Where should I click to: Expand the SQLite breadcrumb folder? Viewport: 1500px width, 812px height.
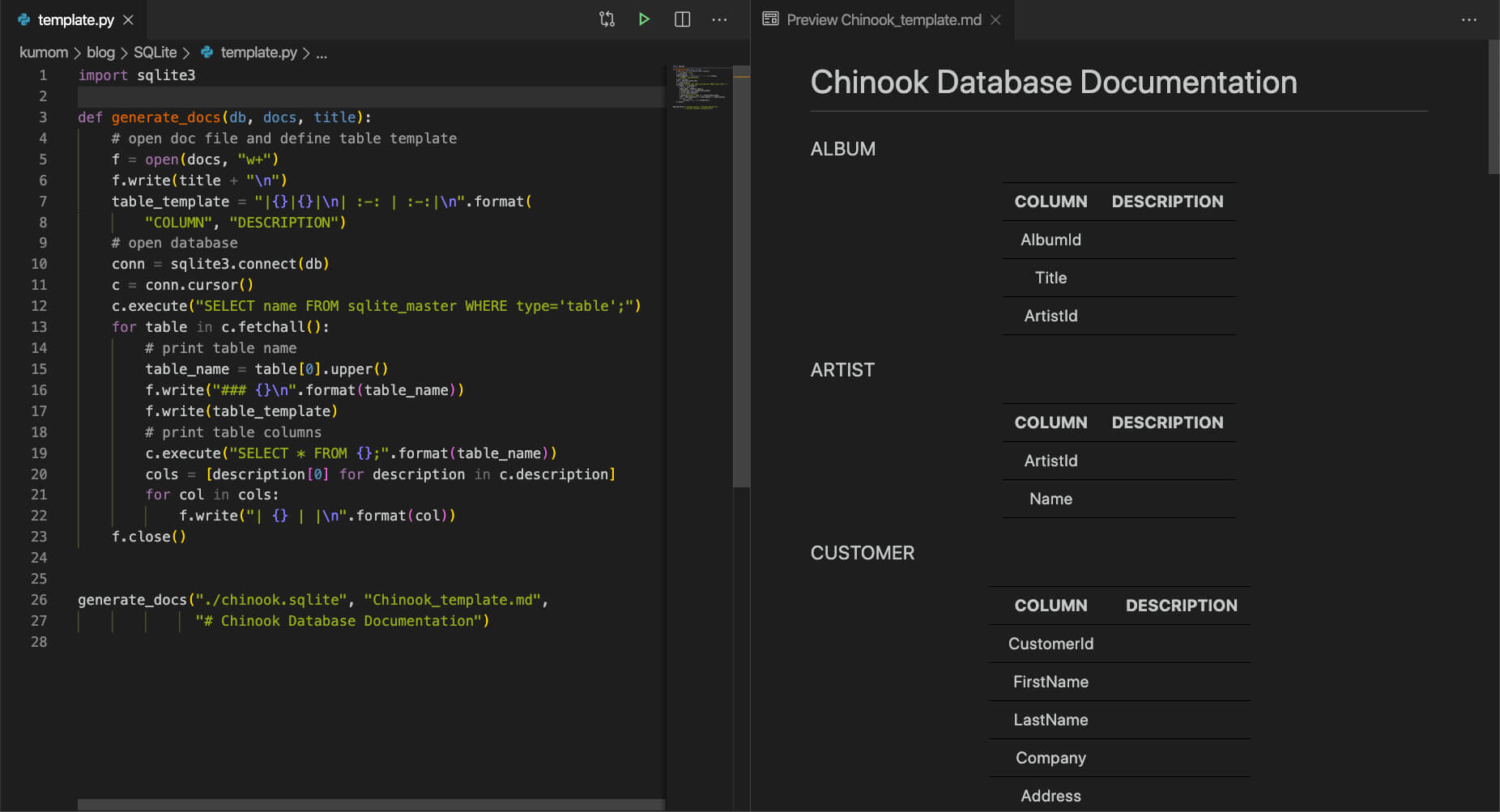pyautogui.click(x=155, y=53)
